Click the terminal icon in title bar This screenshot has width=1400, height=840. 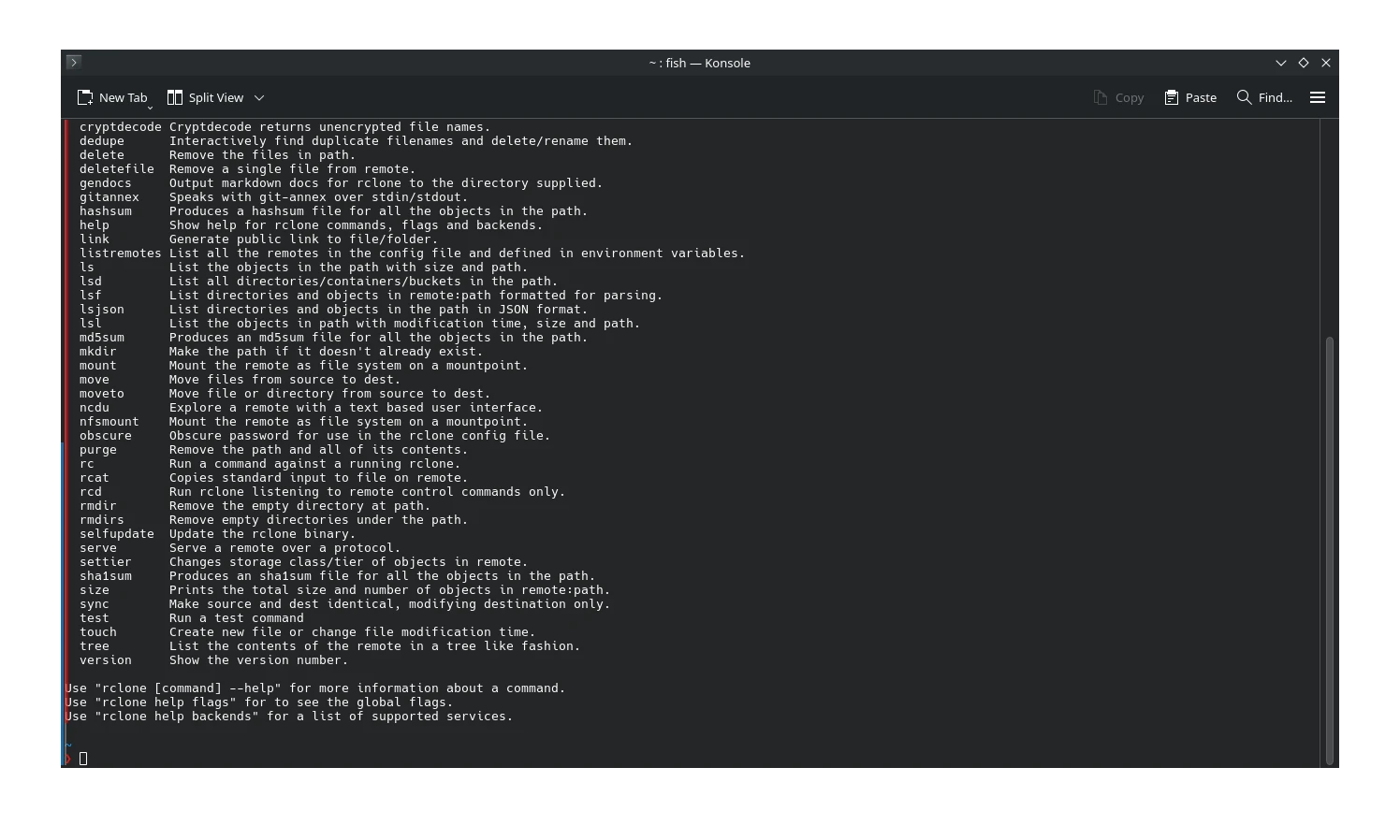74,62
